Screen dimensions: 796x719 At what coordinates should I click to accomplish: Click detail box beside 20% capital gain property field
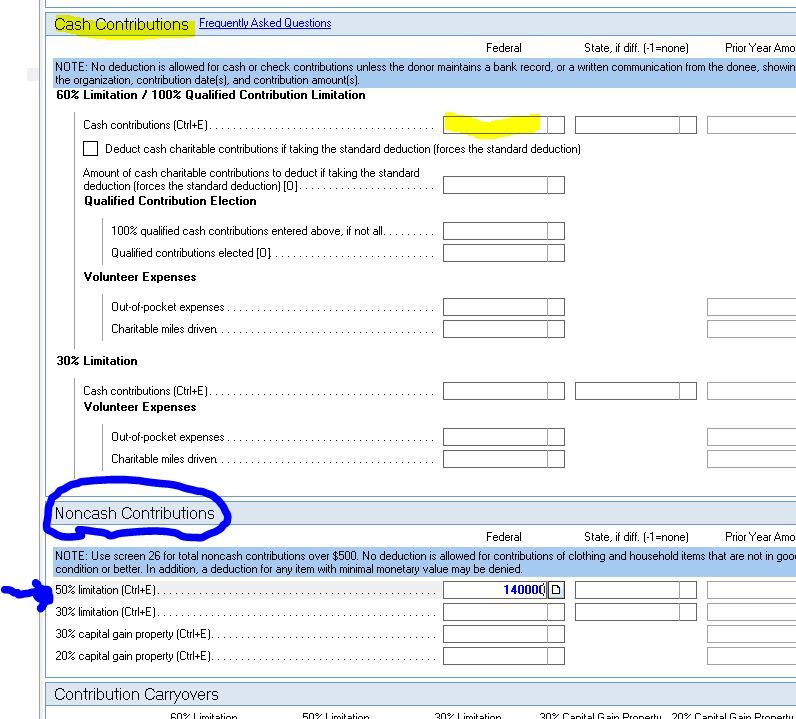tap(556, 656)
